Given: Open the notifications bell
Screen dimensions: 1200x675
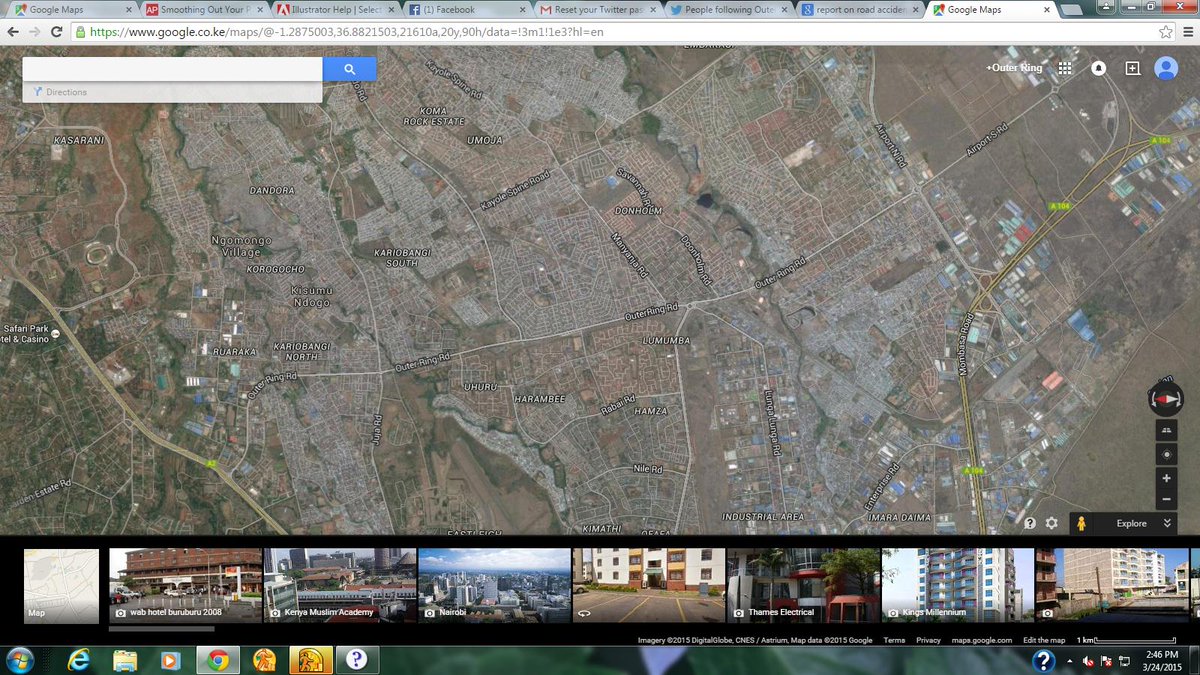Looking at the screenshot, I should [x=1098, y=68].
